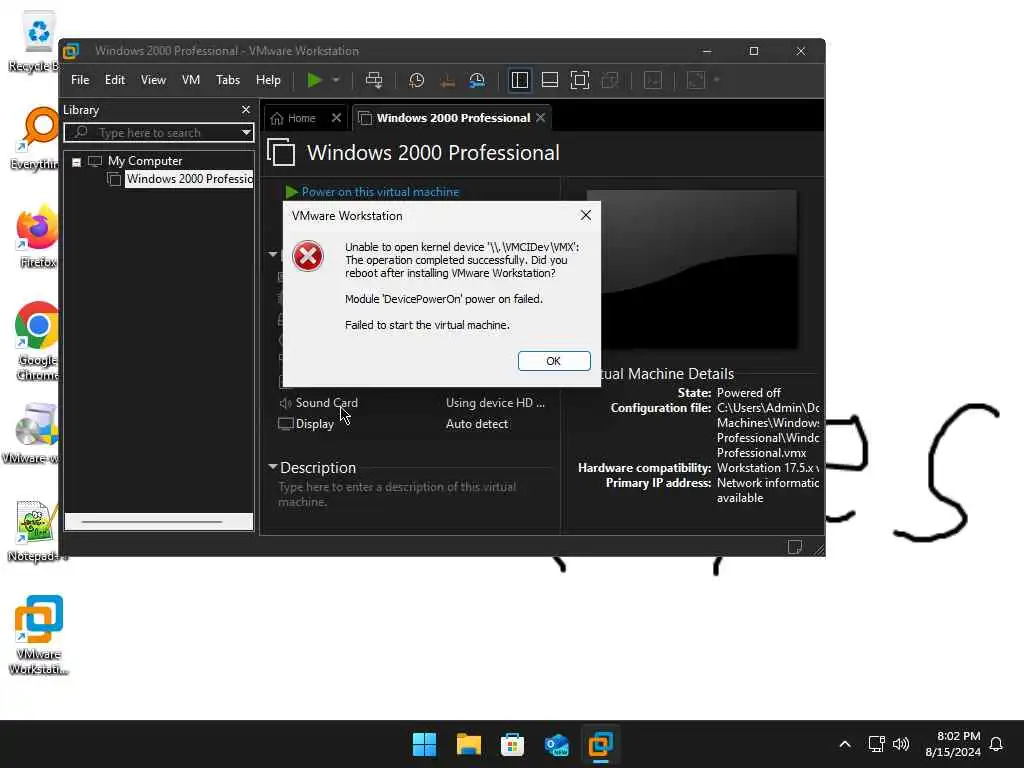Select the Google Chrome desktop shortcut
Screen dimensions: 1024x768
point(37,342)
